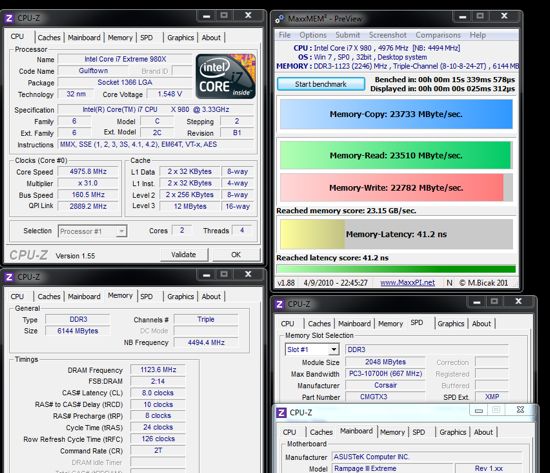Viewport: 550px width, 473px height.
Task: Maximize the MaxxMEM PreView window
Action: coord(480,16)
